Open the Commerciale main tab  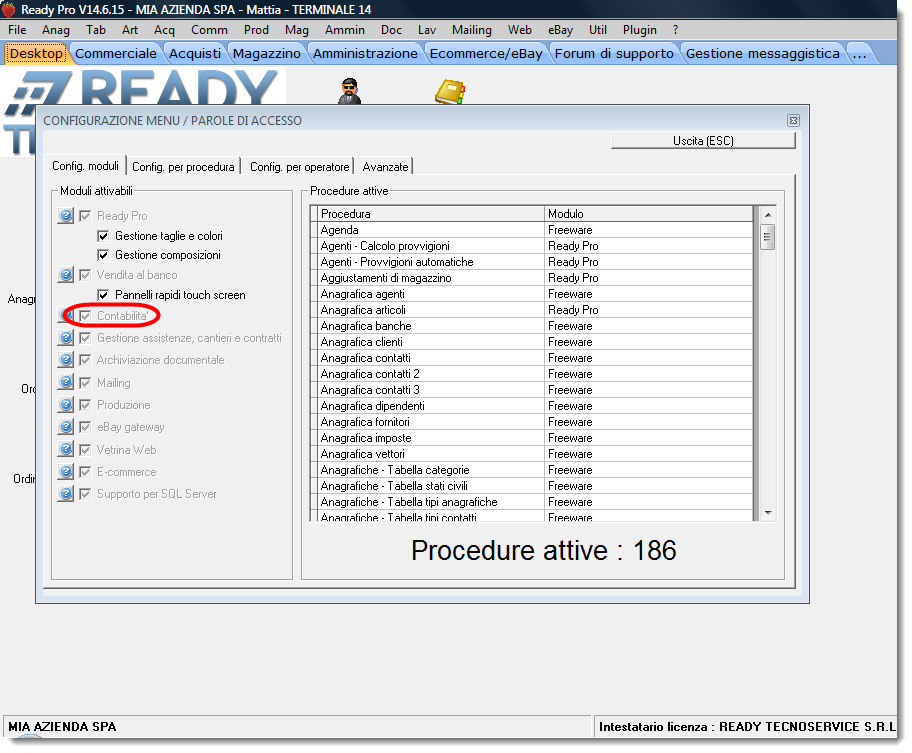click(x=116, y=53)
